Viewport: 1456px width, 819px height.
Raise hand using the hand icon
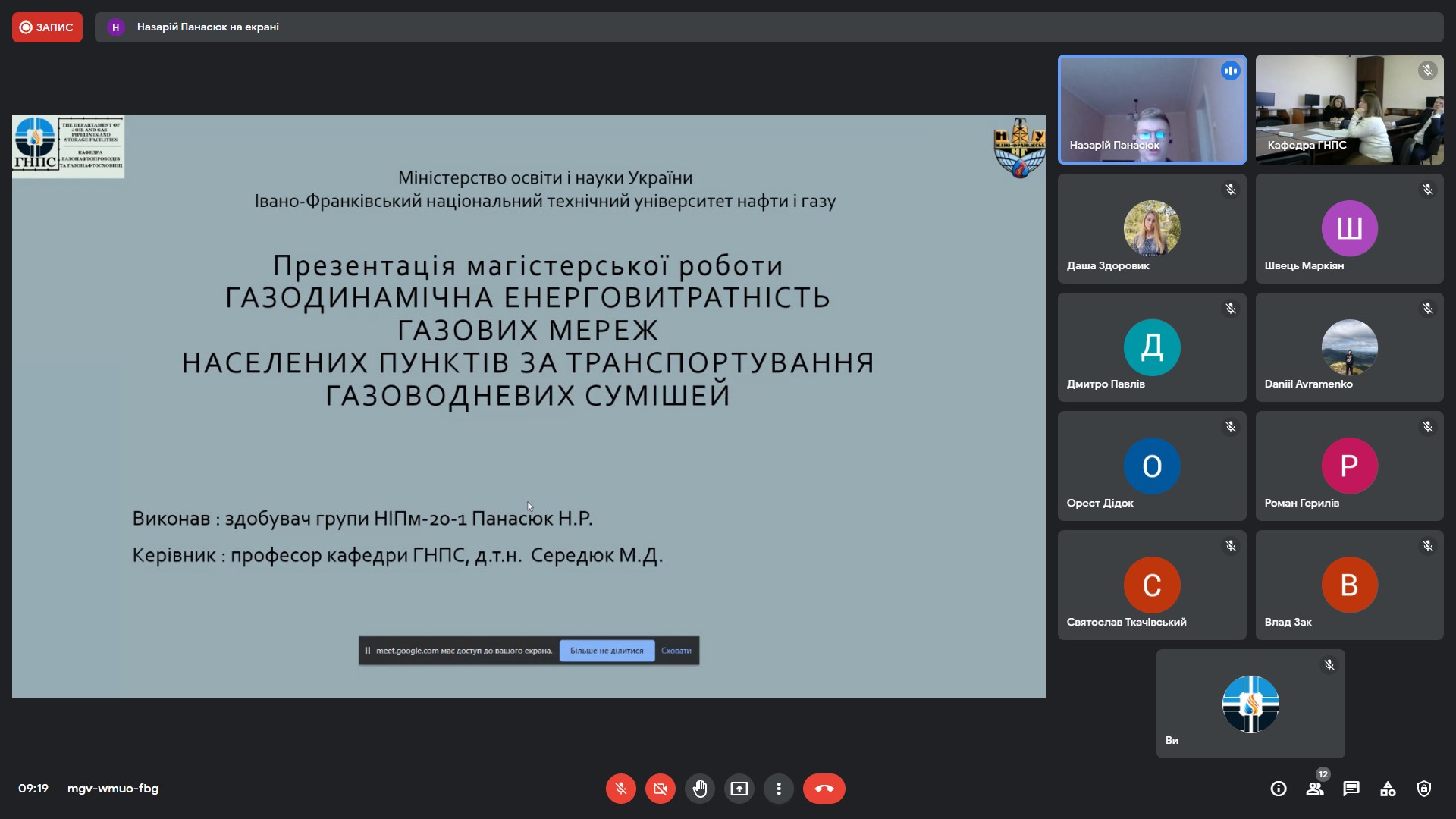pyautogui.click(x=699, y=789)
